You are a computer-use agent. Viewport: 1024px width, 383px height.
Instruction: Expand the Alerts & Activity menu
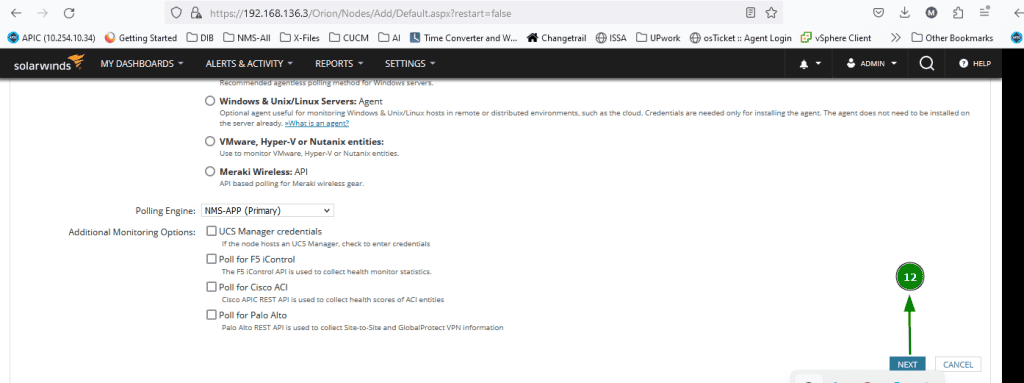tap(249, 63)
